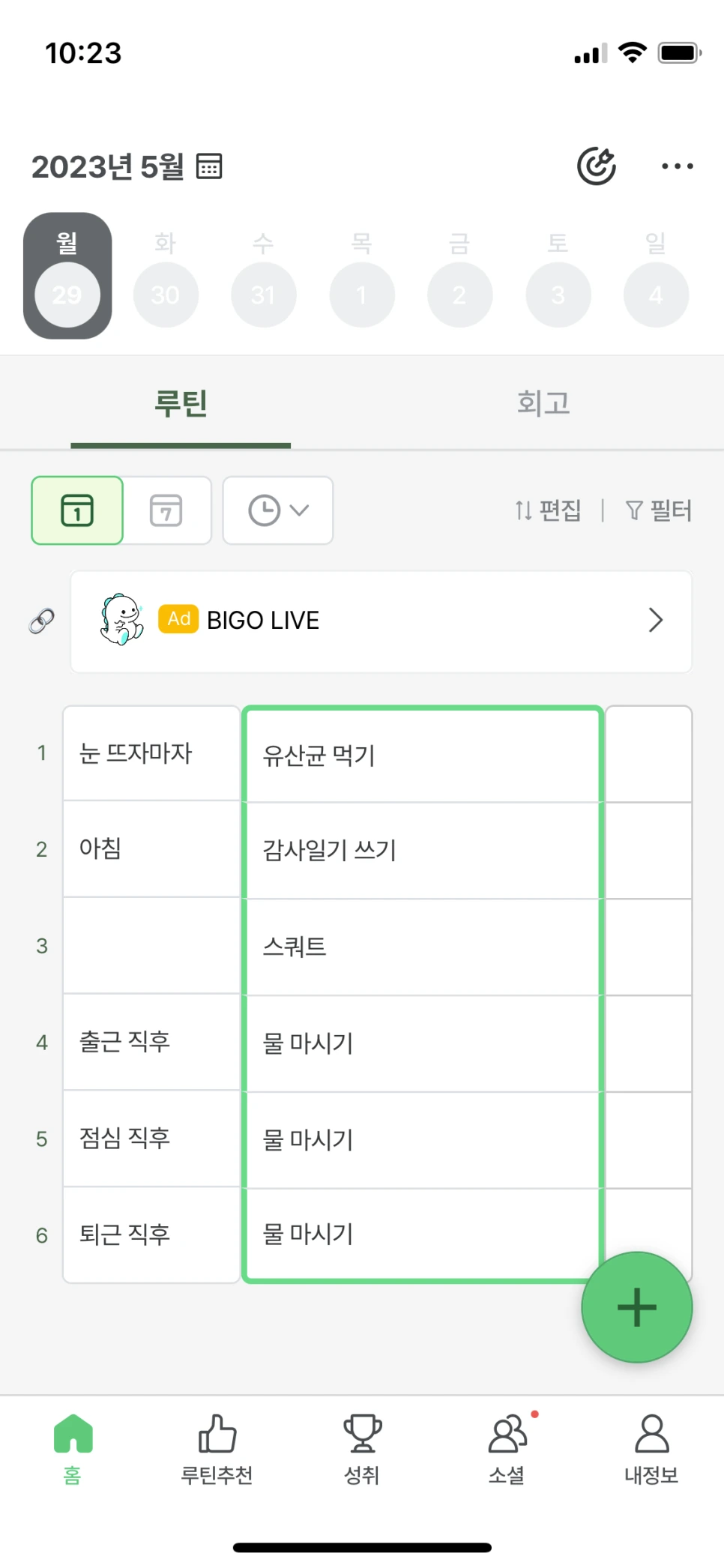Screen dimensions: 724x1568
Task: Tap the 스쿼트 routine row
Action: [x=422, y=947]
